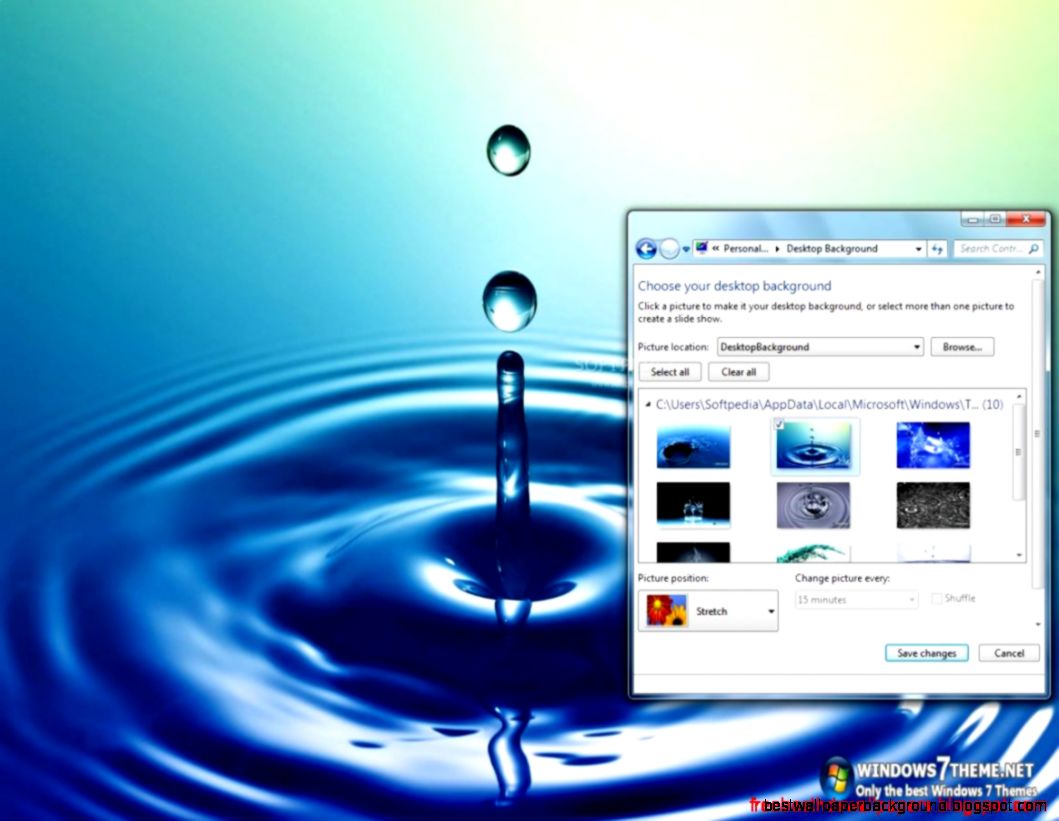Click the thumbnail list scrollbar handle

coord(1018,452)
